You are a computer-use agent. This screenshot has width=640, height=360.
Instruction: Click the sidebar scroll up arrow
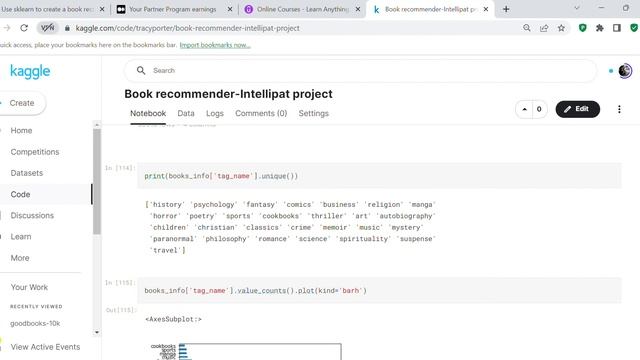click(x=97, y=124)
